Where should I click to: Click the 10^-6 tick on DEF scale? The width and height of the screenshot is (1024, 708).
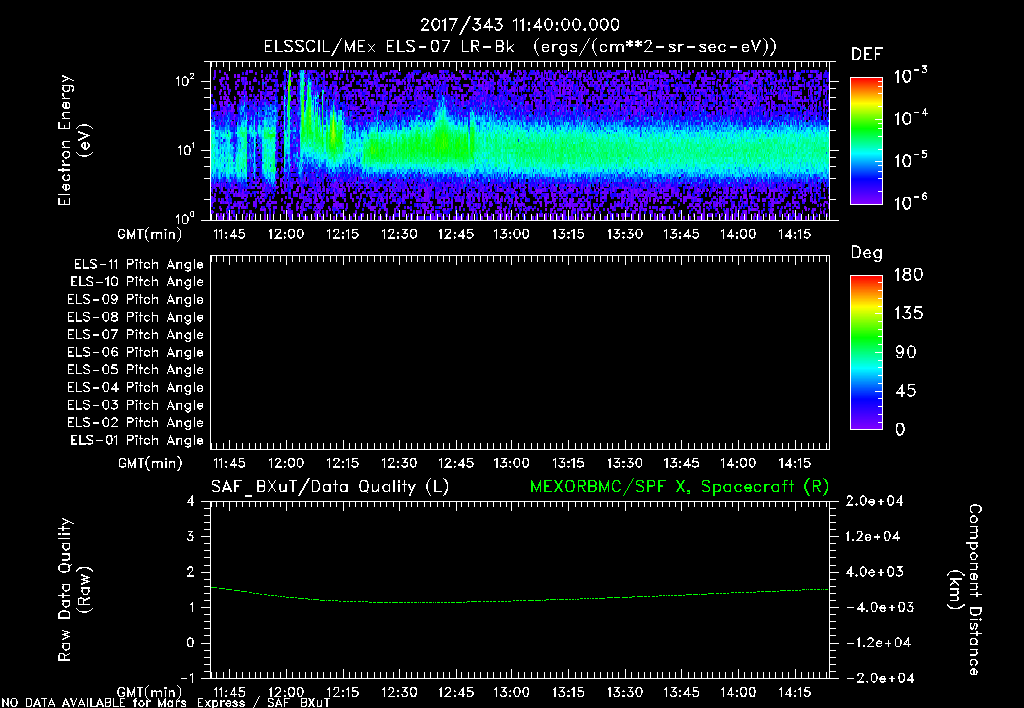tap(911, 202)
